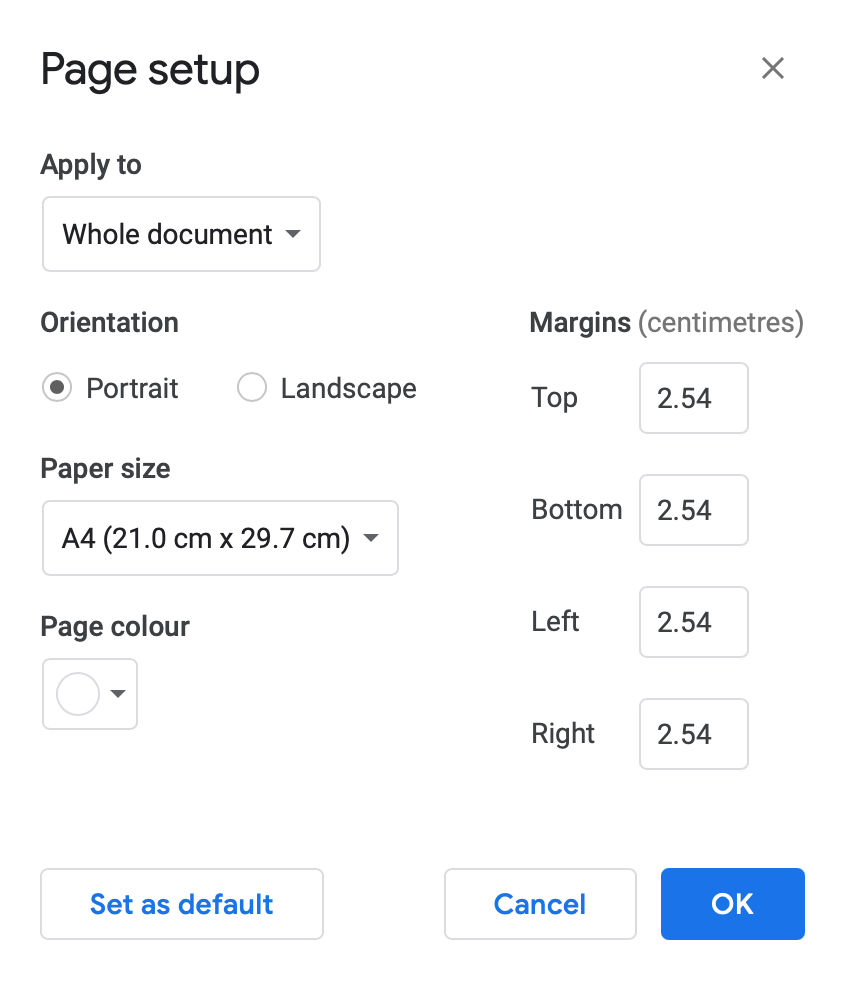Open the Page colour dropdown arrow
Image resolution: width=844 pixels, height=984 pixels.
(x=118, y=694)
